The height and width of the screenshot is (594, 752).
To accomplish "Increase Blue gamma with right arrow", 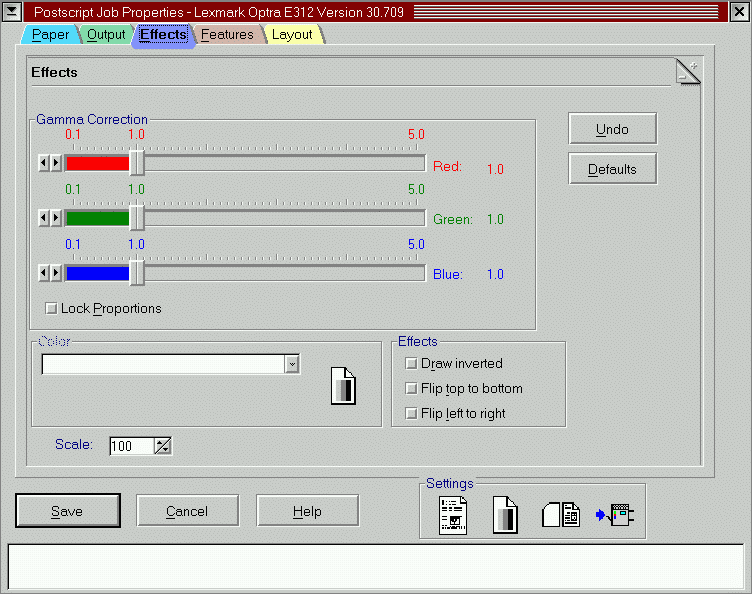I will click(56, 273).
